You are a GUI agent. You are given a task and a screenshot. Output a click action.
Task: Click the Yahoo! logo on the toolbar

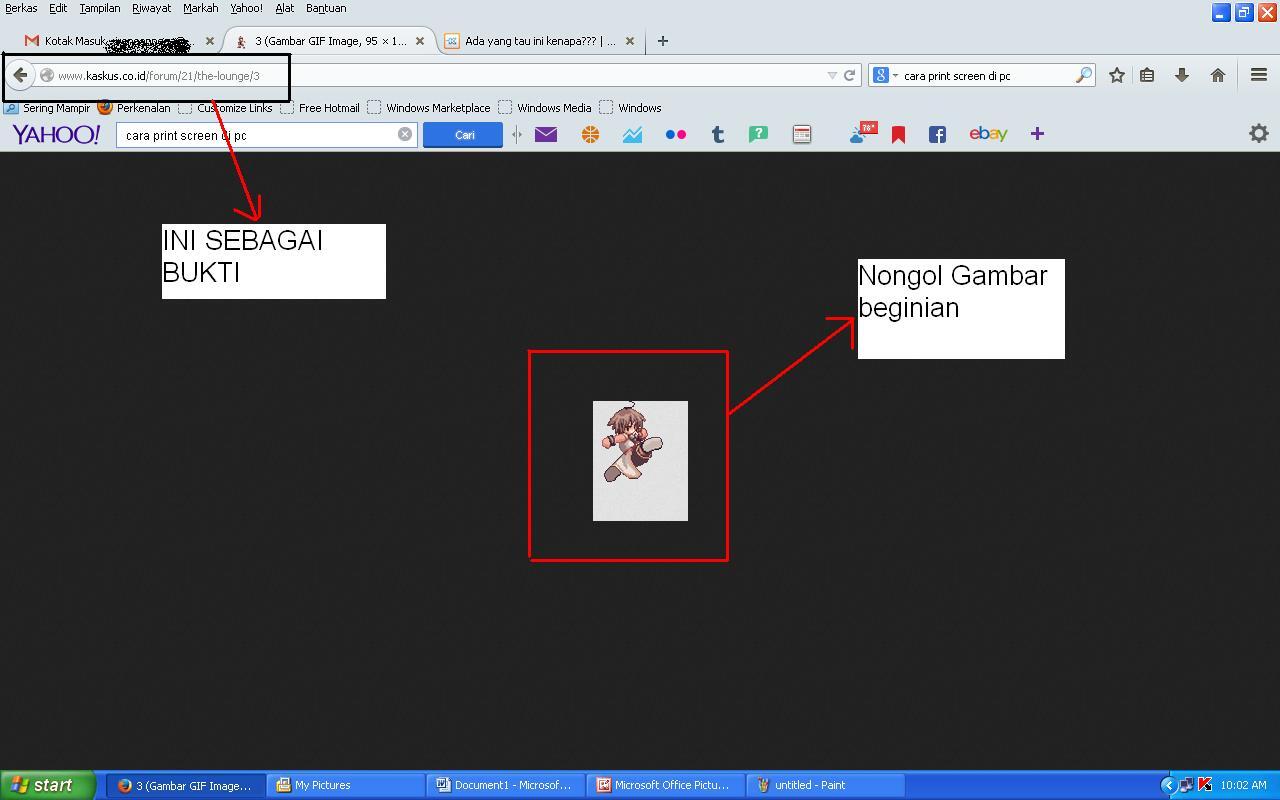[x=56, y=134]
